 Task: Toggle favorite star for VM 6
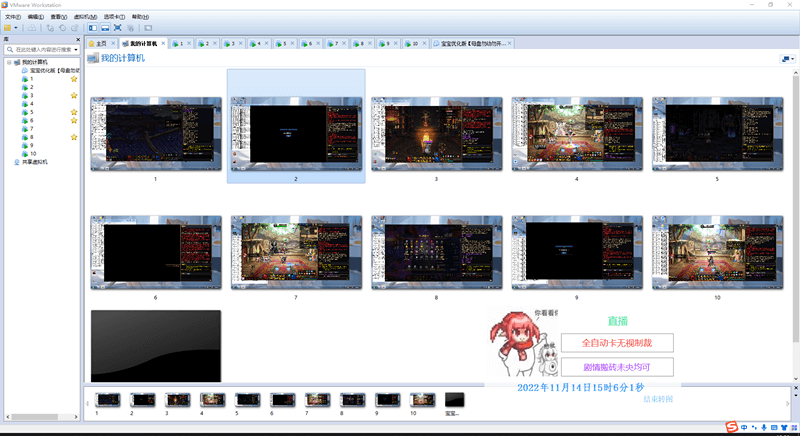point(74,120)
